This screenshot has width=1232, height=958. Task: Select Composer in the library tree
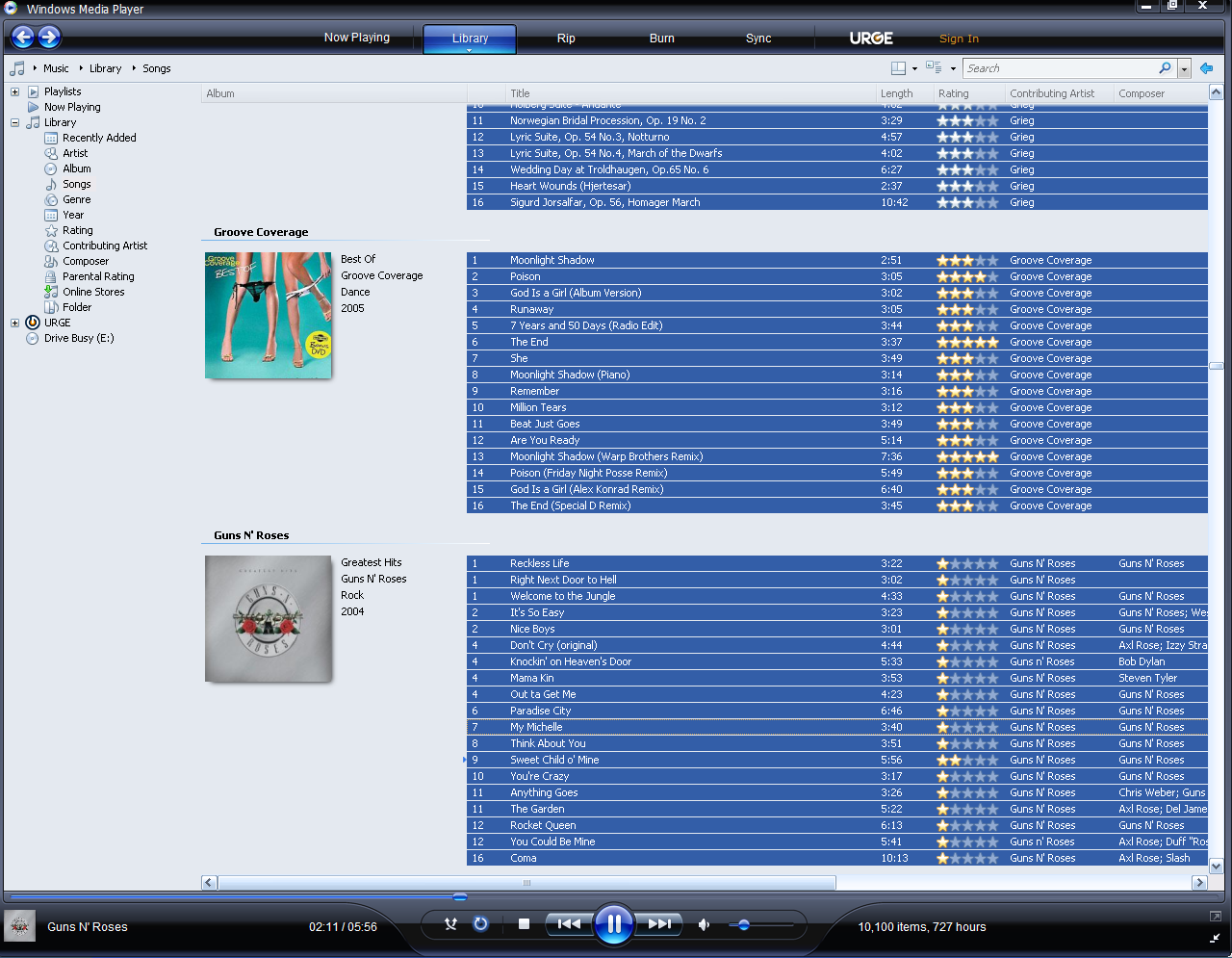pyautogui.click(x=86, y=261)
